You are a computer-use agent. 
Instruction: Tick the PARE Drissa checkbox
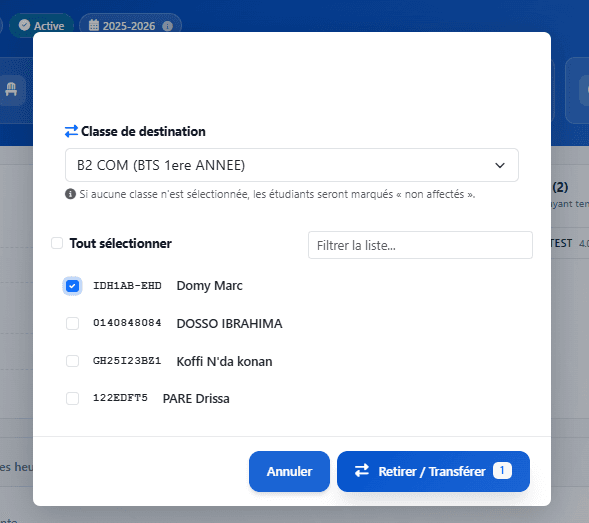coord(72,398)
